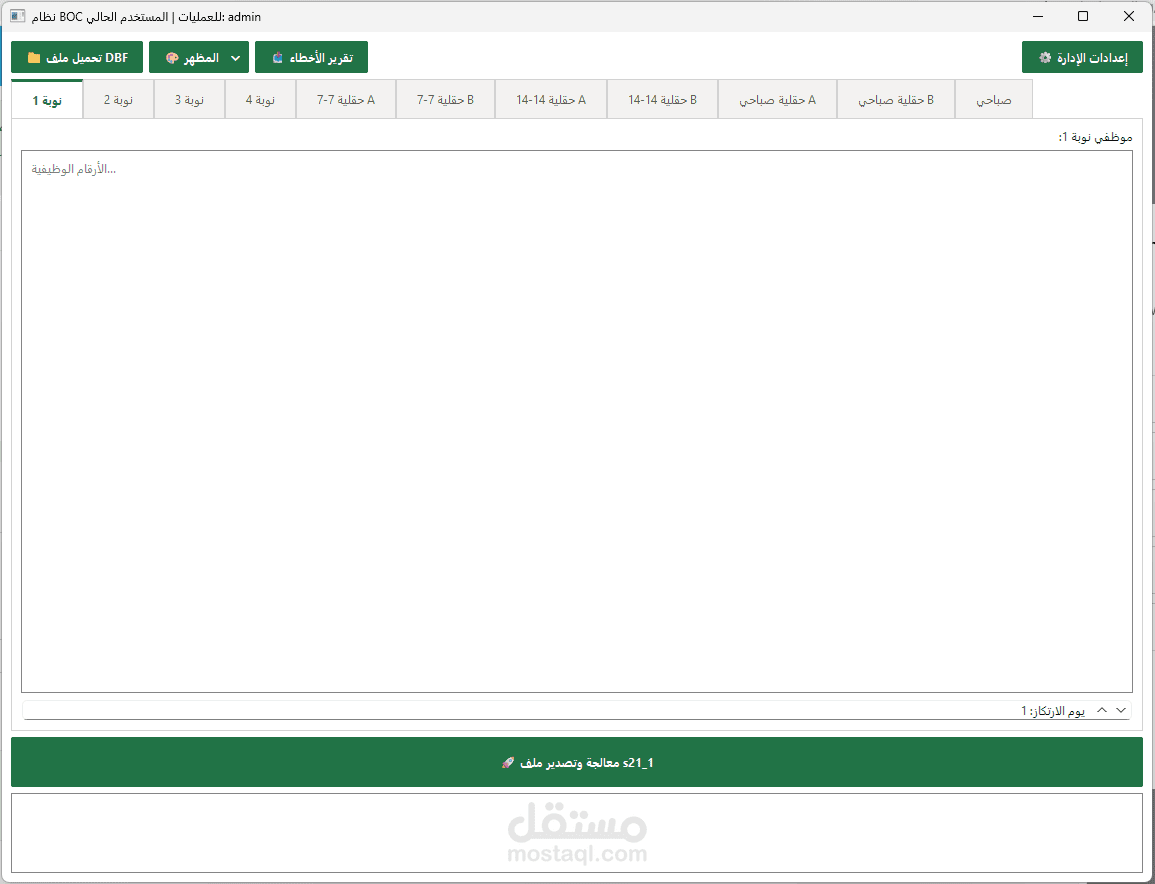The width and height of the screenshot is (1155, 884).
Task: Switch to the نوبة 1 tab
Action: click(47, 99)
